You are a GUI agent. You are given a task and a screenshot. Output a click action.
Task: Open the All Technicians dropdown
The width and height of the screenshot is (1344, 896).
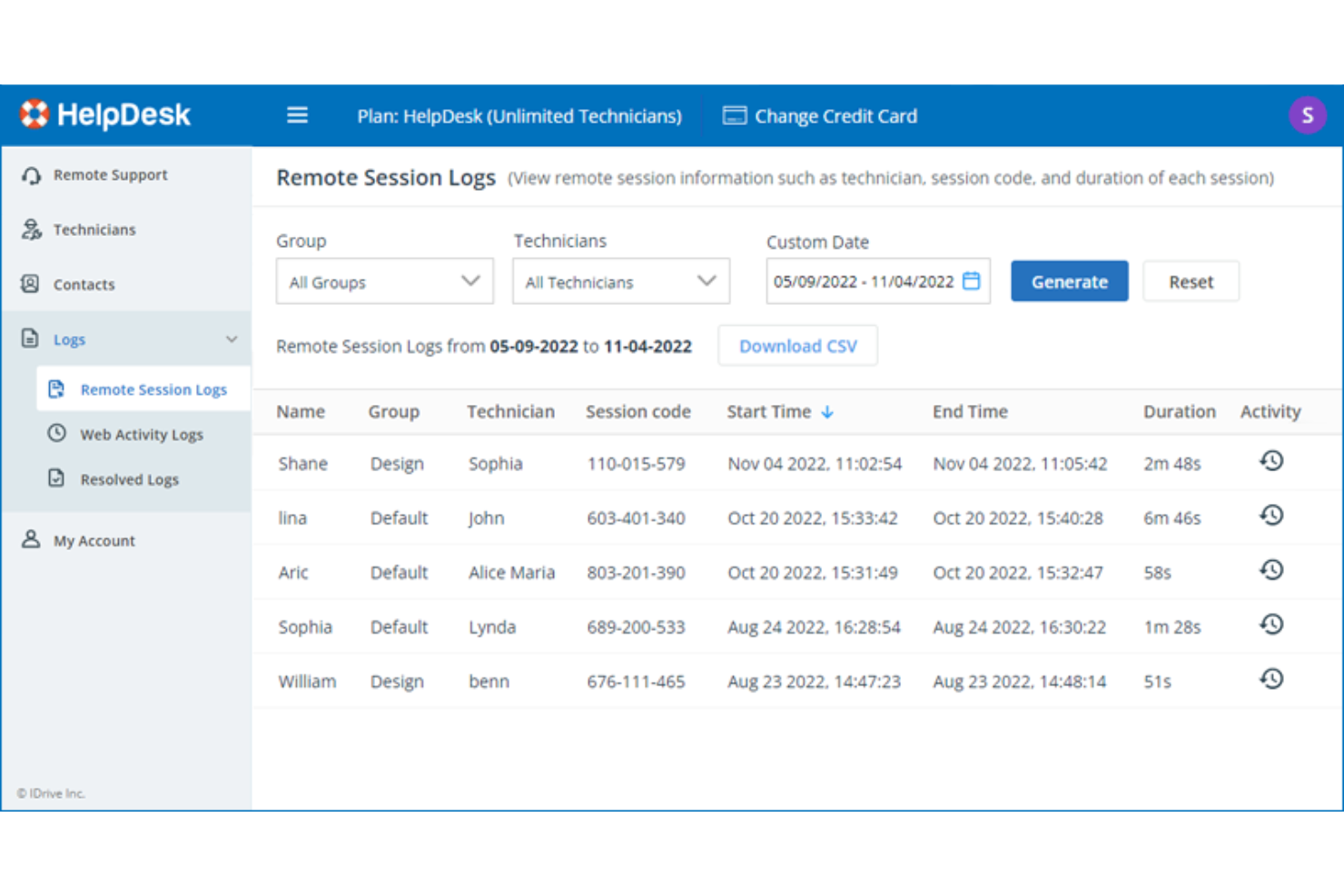pyautogui.click(x=621, y=281)
